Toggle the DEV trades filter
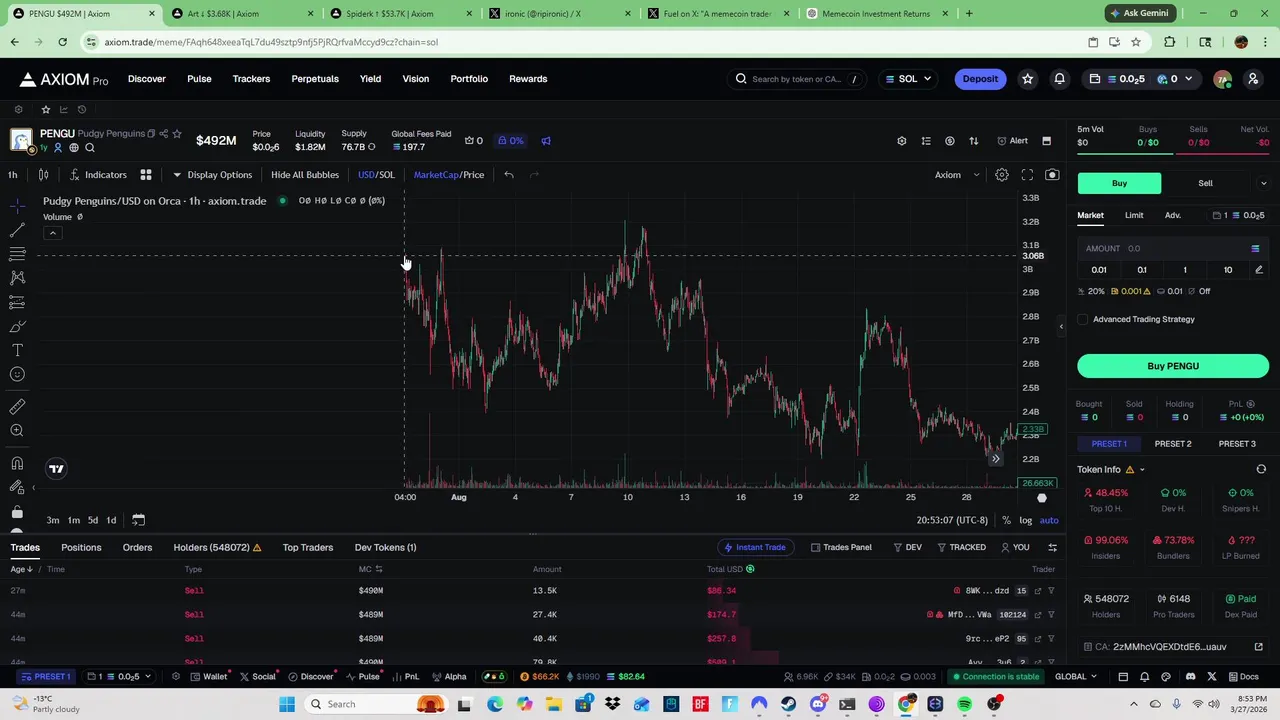Image resolution: width=1280 pixels, height=720 pixels. (x=907, y=547)
